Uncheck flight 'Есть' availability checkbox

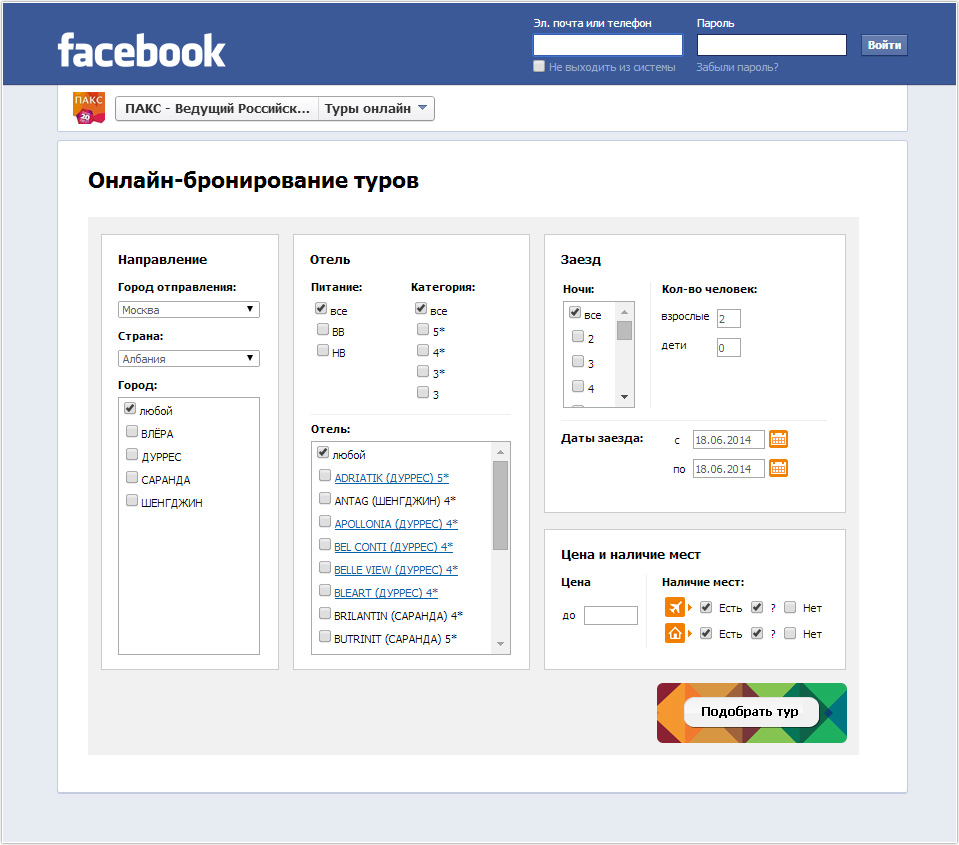tap(706, 607)
